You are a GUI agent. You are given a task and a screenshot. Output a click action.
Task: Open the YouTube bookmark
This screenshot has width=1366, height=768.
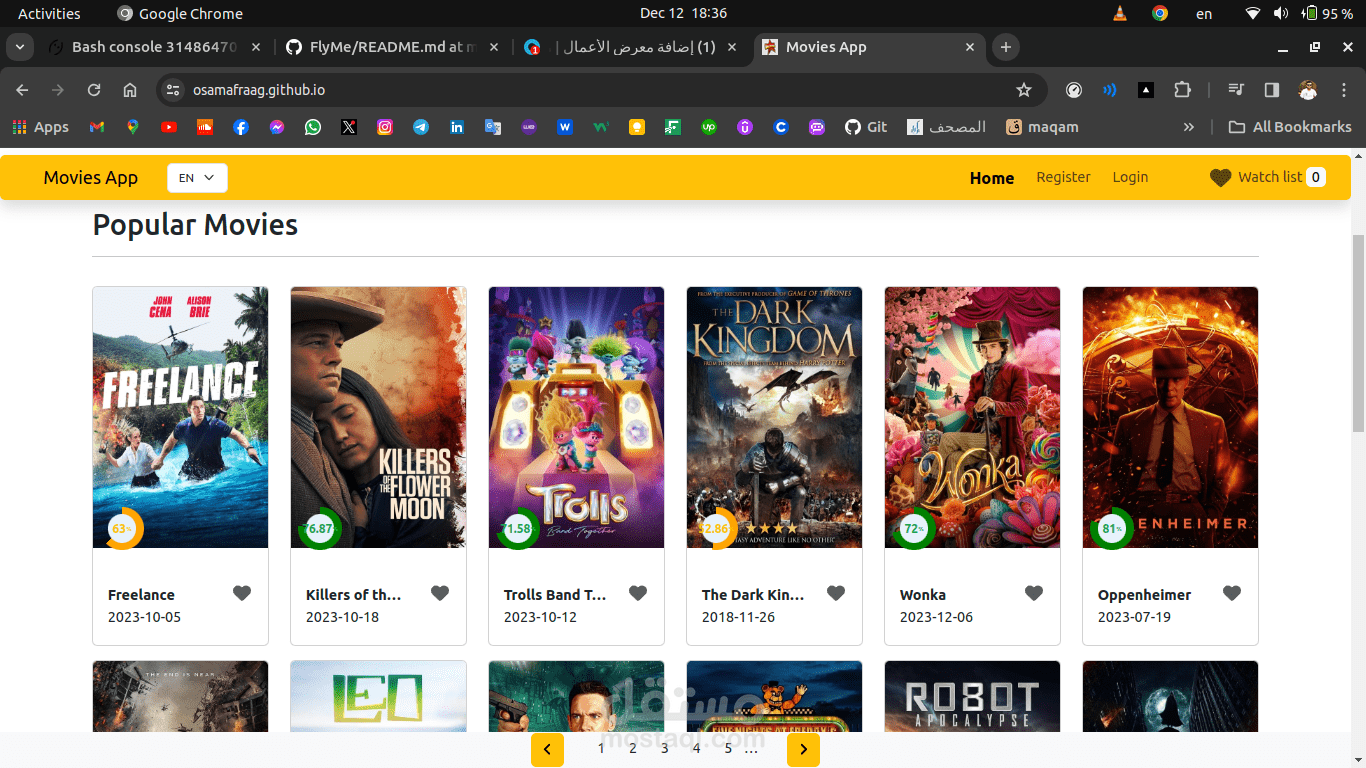click(x=169, y=127)
